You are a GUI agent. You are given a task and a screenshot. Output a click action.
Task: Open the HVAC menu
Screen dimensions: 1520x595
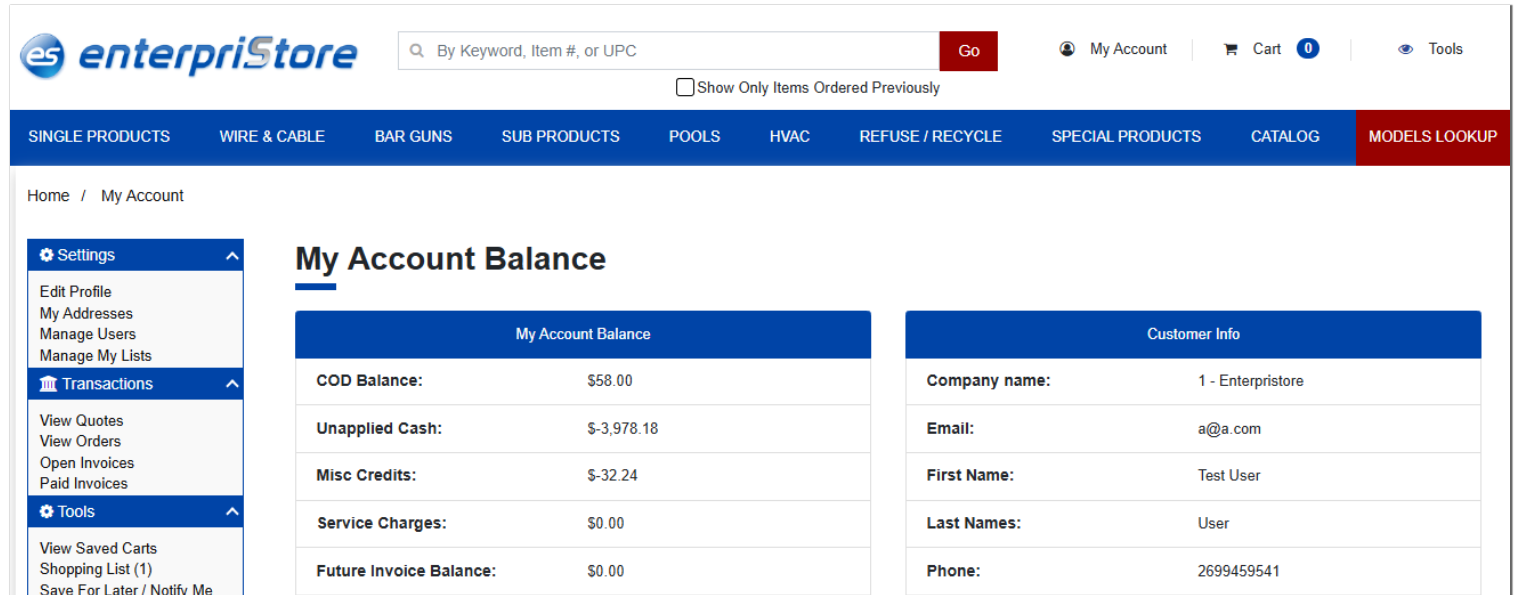789,137
